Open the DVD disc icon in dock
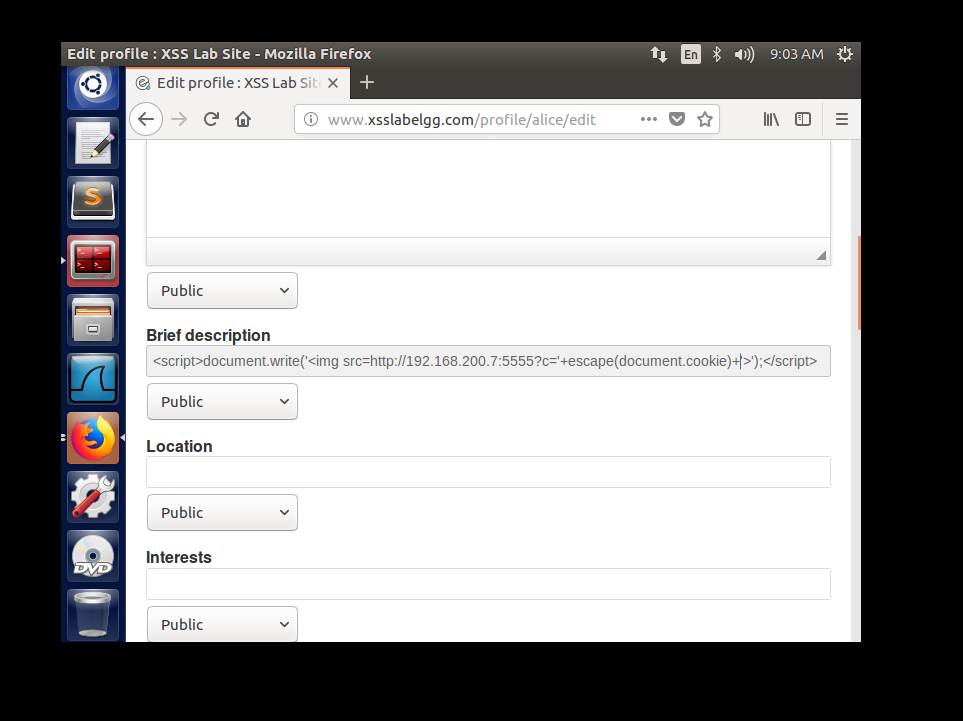This screenshot has width=963, height=721. (x=93, y=556)
